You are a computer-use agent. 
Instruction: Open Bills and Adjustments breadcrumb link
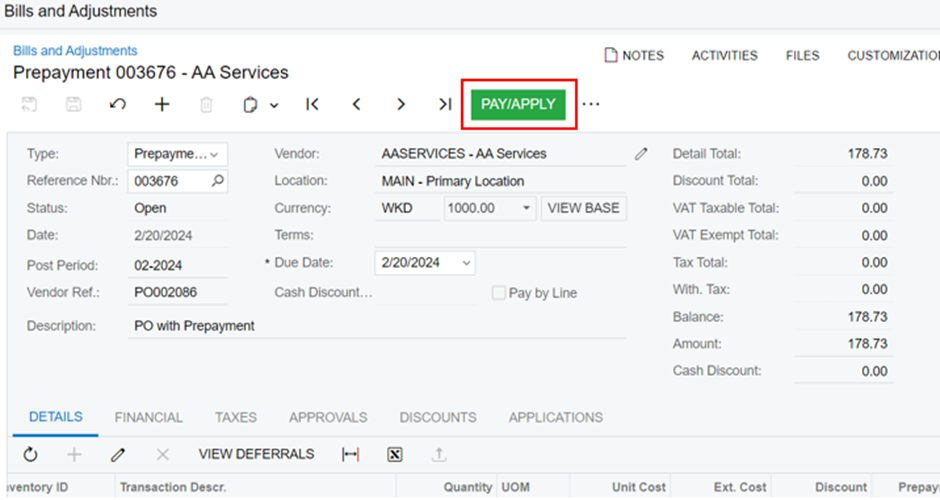point(75,51)
